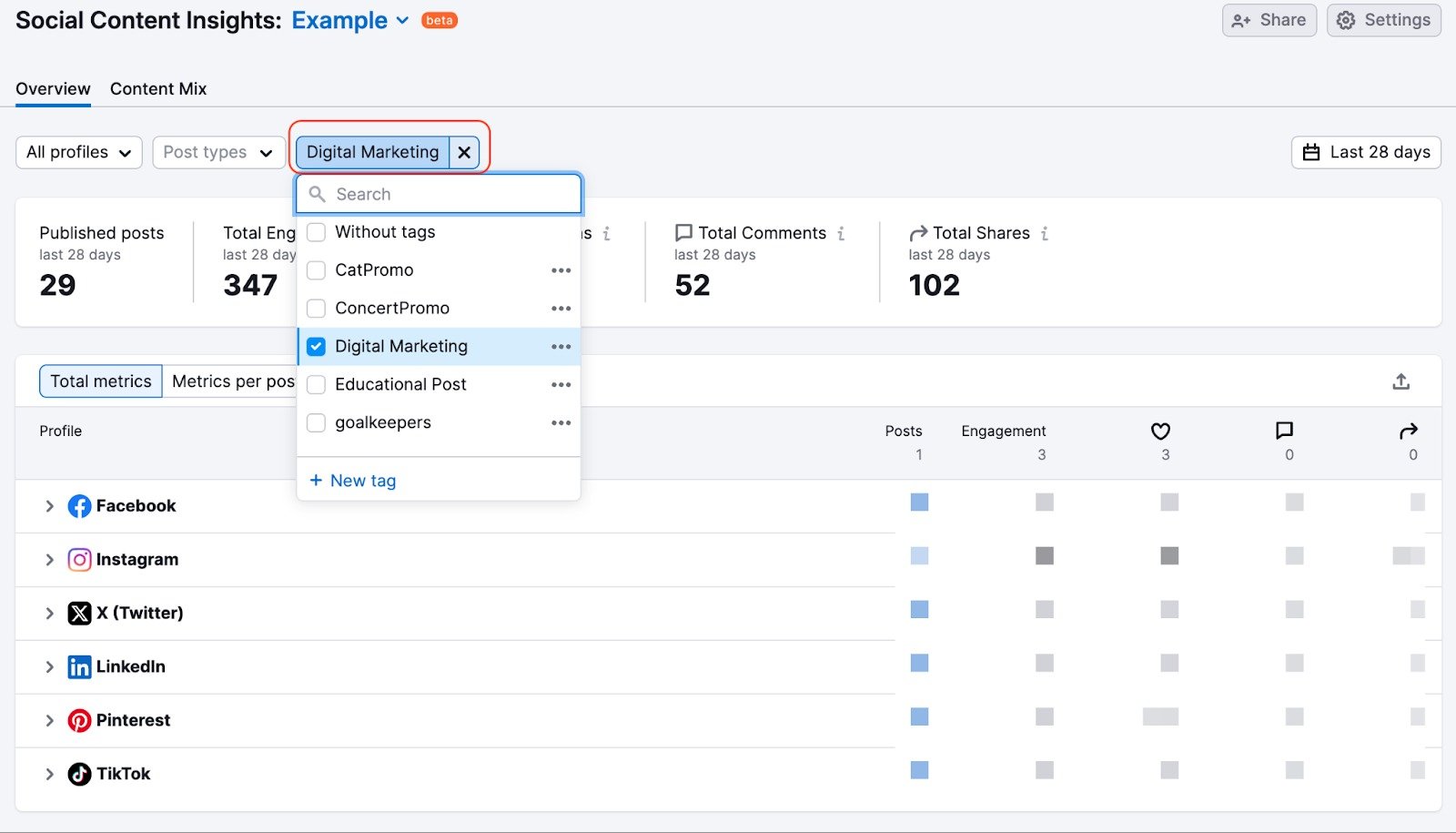Uncheck the Digital Marketing tag
The width and height of the screenshot is (1456, 833).
click(316, 346)
